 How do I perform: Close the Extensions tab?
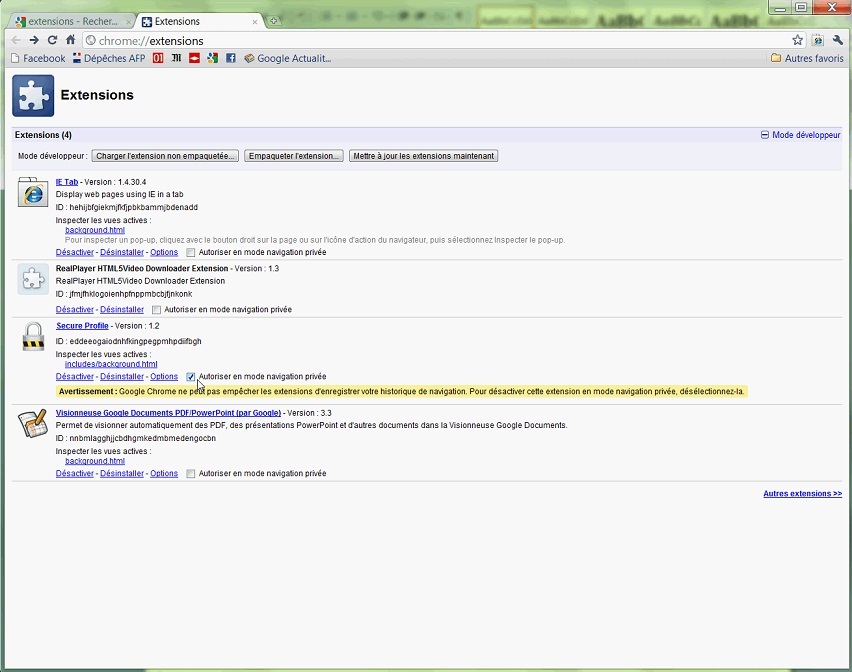pos(255,22)
